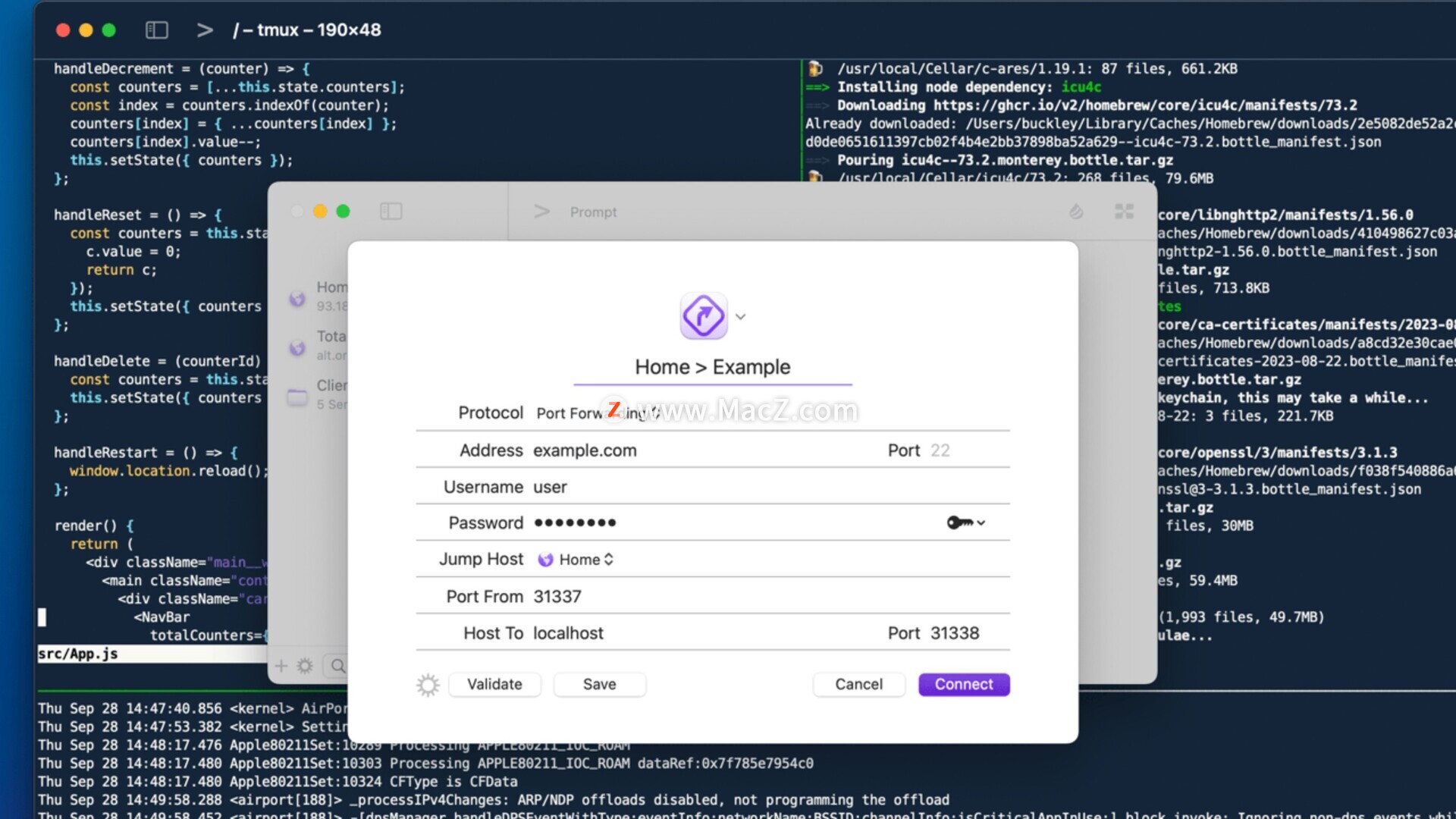Click the port forwarding connection icon
Image resolution: width=1456 pixels, height=819 pixels.
(x=703, y=316)
